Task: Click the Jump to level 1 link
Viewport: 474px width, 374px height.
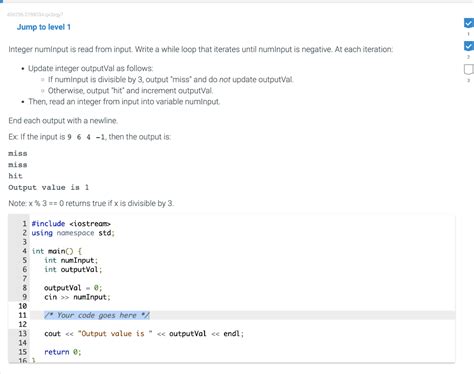Action: click(44, 27)
